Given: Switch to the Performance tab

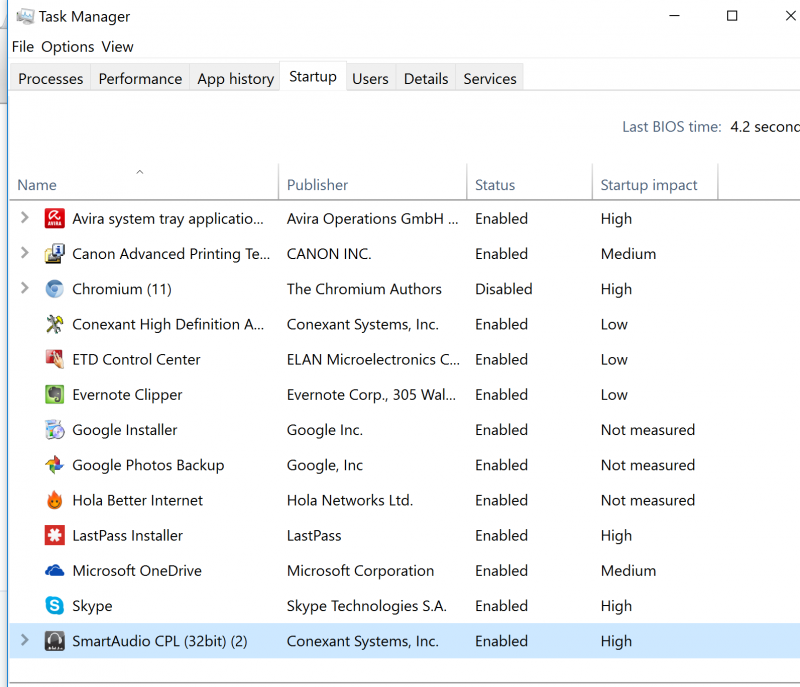Looking at the screenshot, I should pyautogui.click(x=140, y=79).
